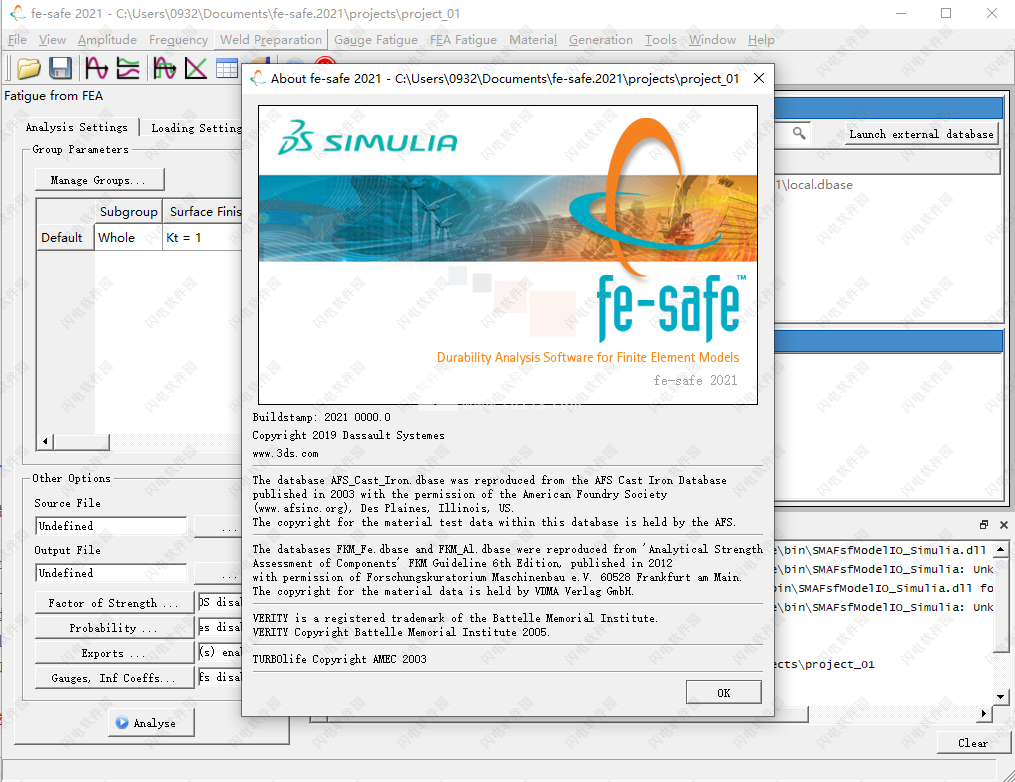
Task: Open the Frequency menu
Action: click(179, 39)
